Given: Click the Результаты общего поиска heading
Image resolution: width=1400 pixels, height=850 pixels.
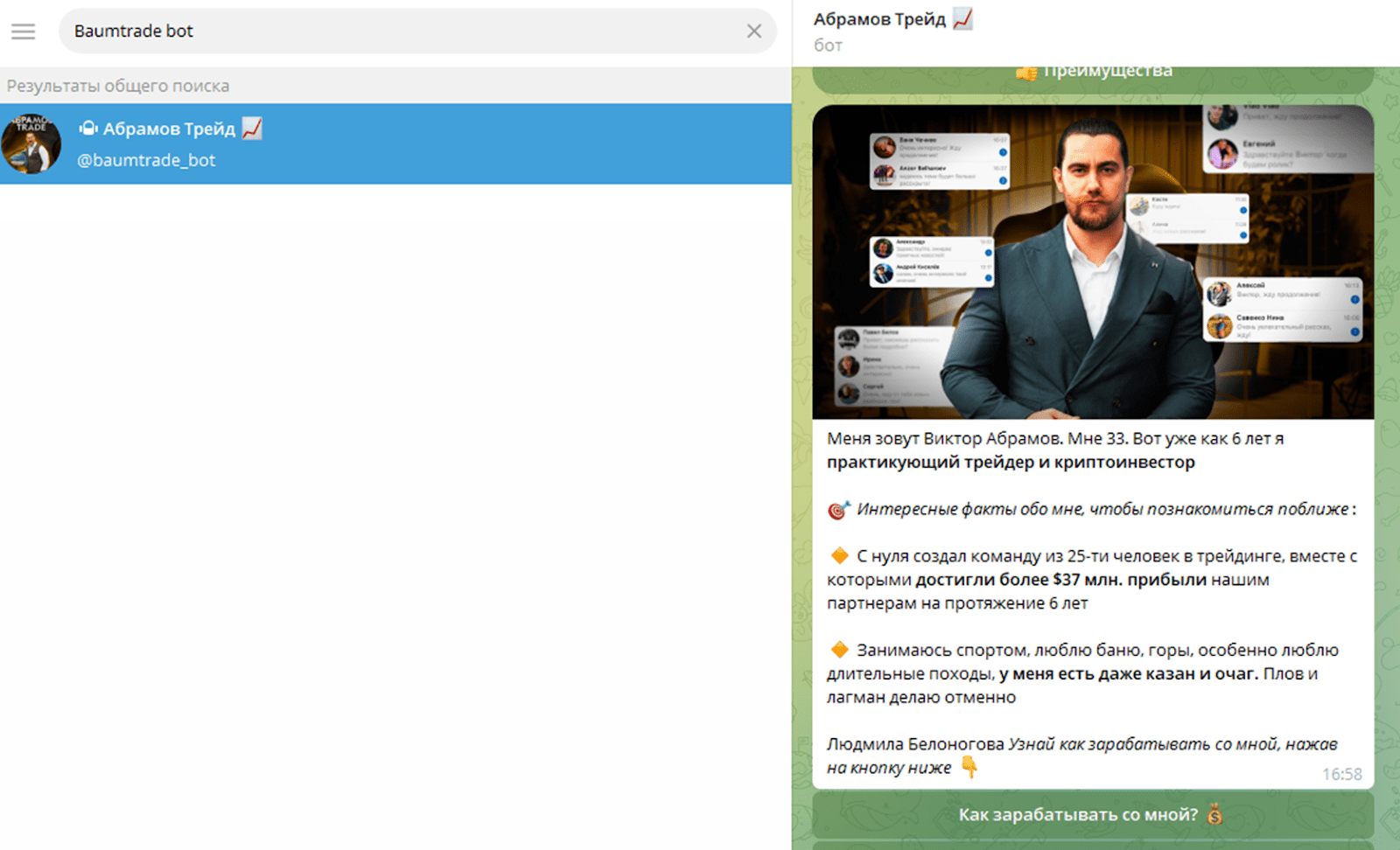Looking at the screenshot, I should [118, 86].
